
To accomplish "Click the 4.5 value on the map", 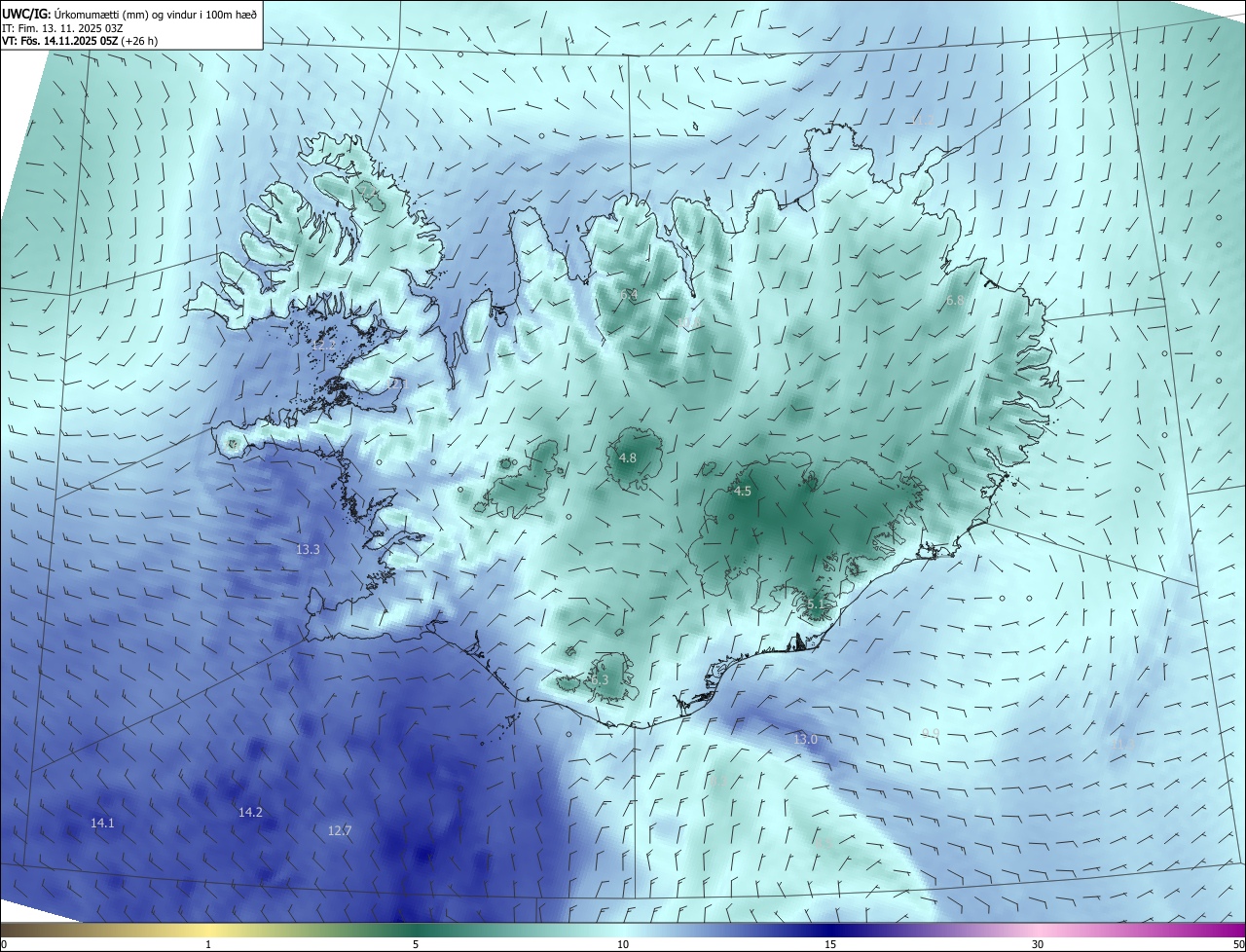I will (x=743, y=492).
